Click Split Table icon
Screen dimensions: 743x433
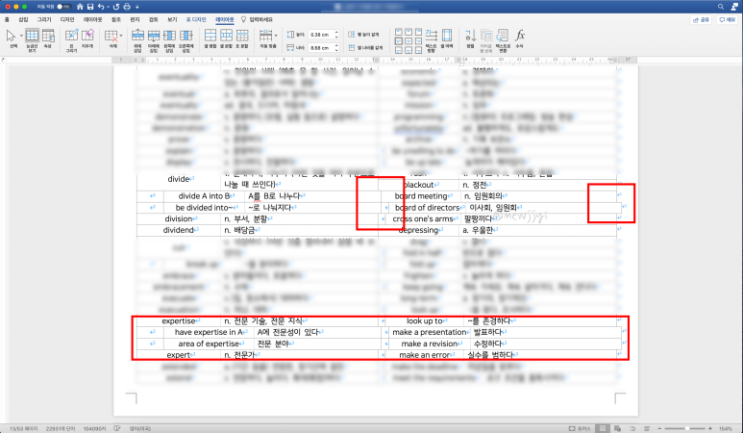(242, 36)
